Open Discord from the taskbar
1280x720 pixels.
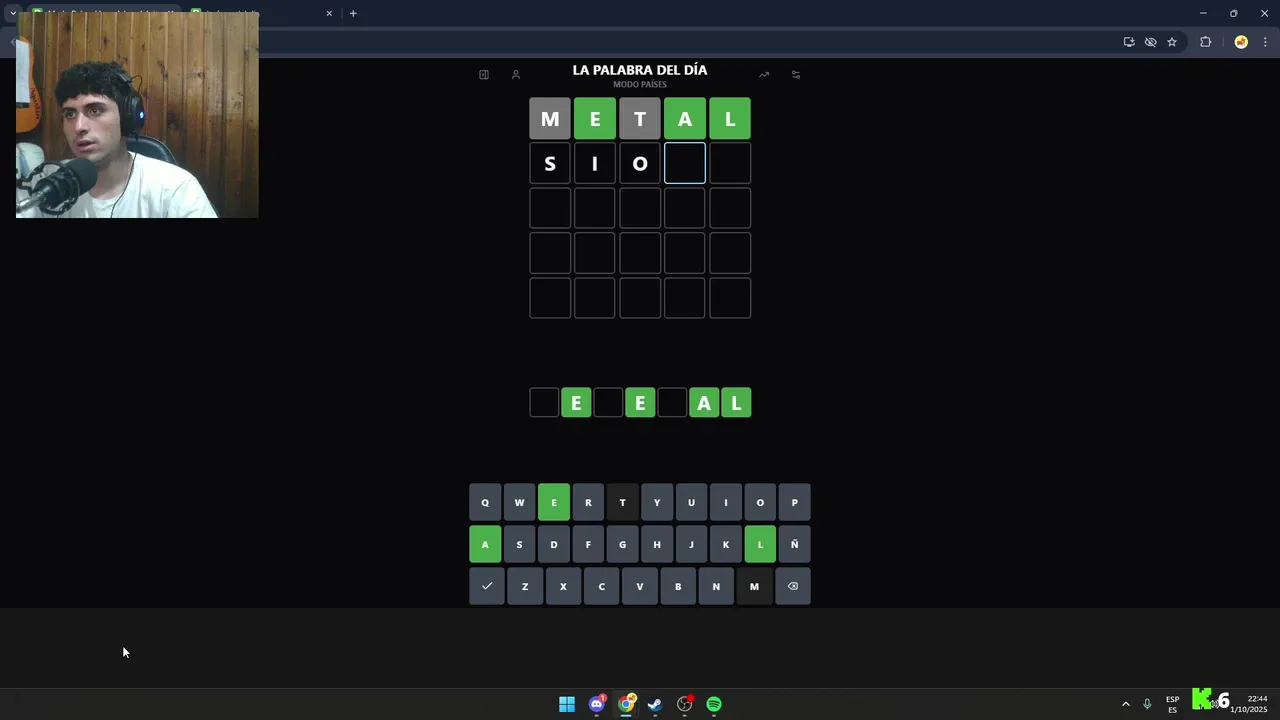(597, 704)
